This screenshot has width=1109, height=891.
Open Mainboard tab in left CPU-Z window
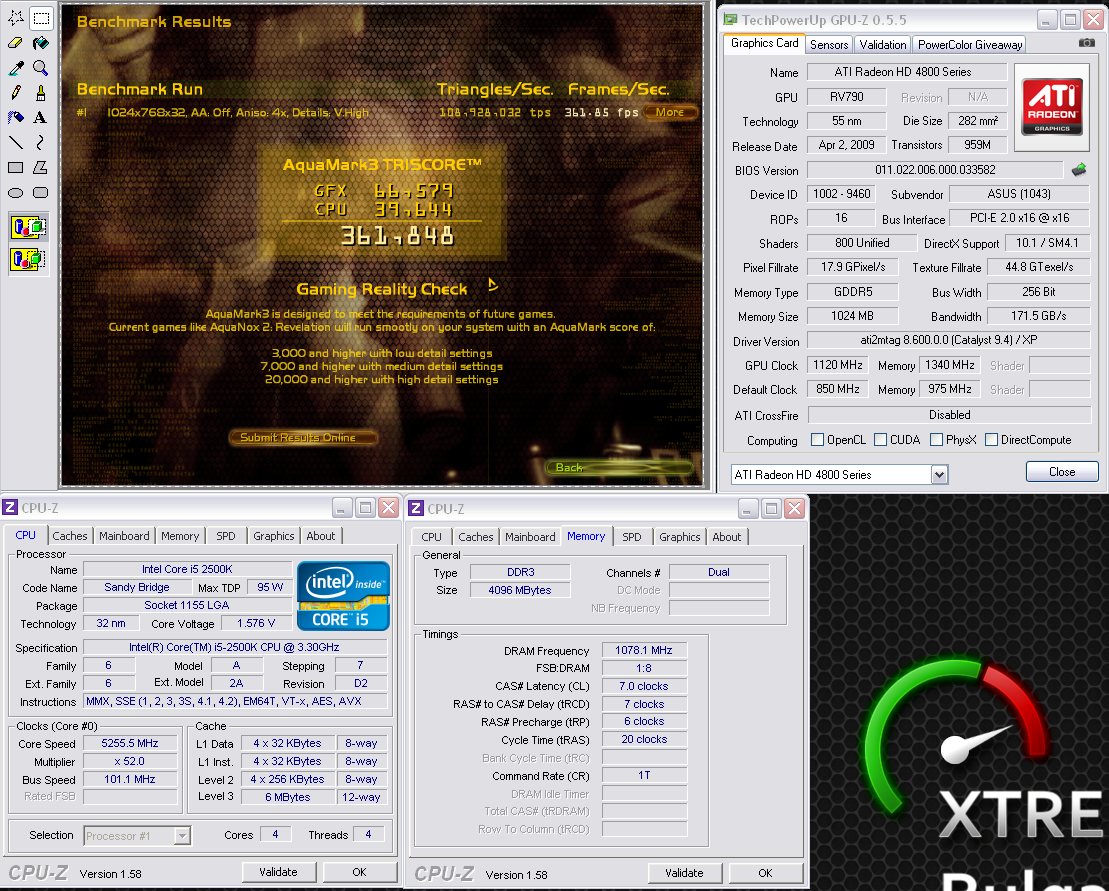(124, 536)
